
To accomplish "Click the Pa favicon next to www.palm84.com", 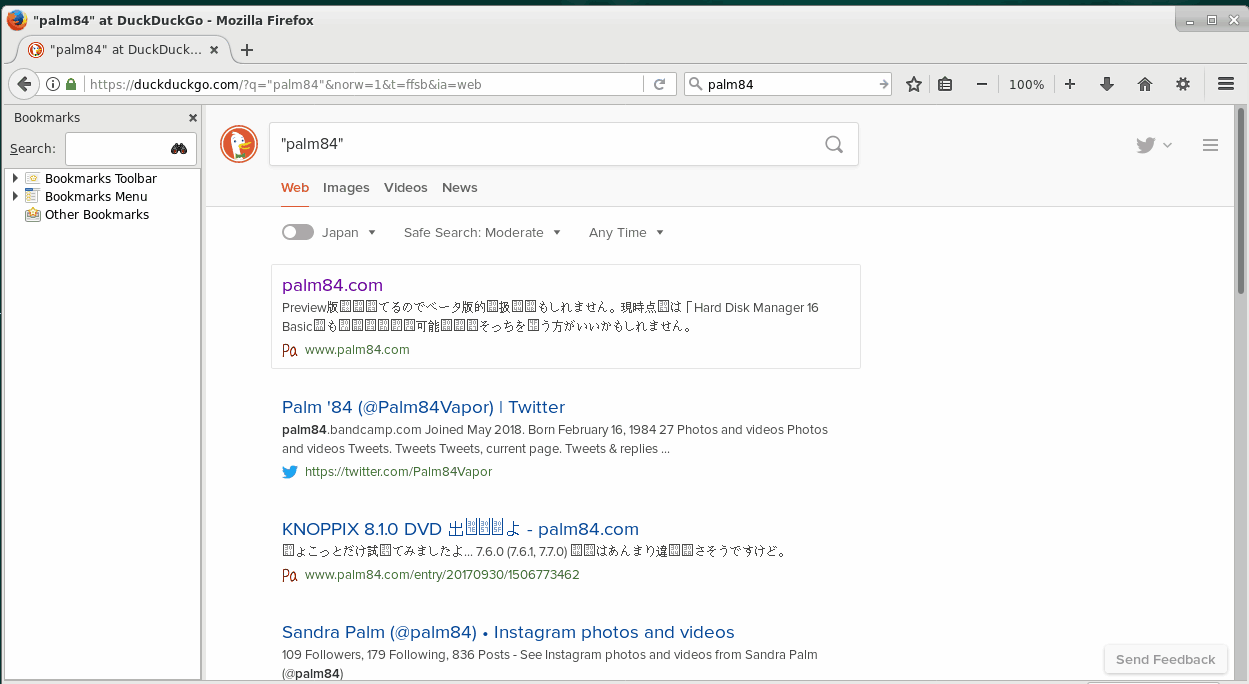I will (x=290, y=350).
